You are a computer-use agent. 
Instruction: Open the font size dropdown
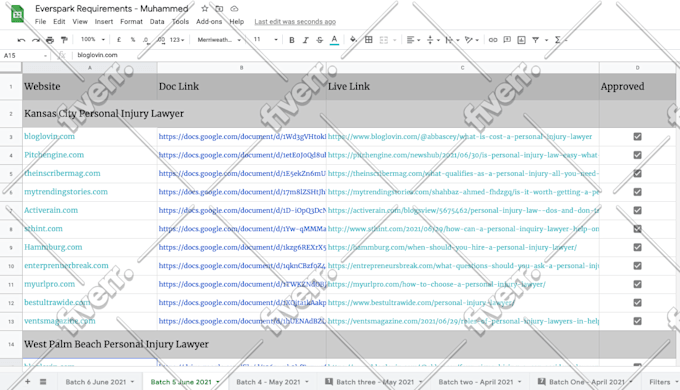tap(265, 39)
